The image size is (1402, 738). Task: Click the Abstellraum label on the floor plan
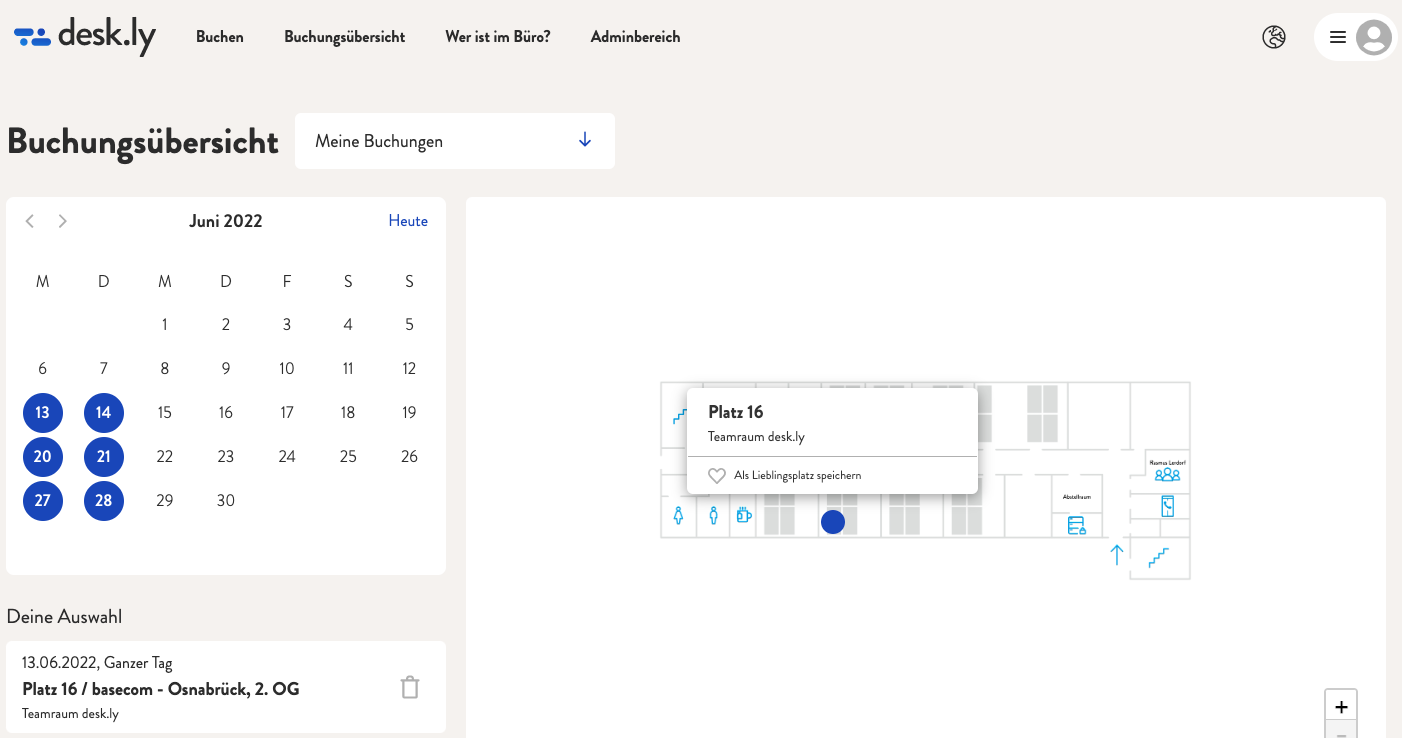(1076, 497)
